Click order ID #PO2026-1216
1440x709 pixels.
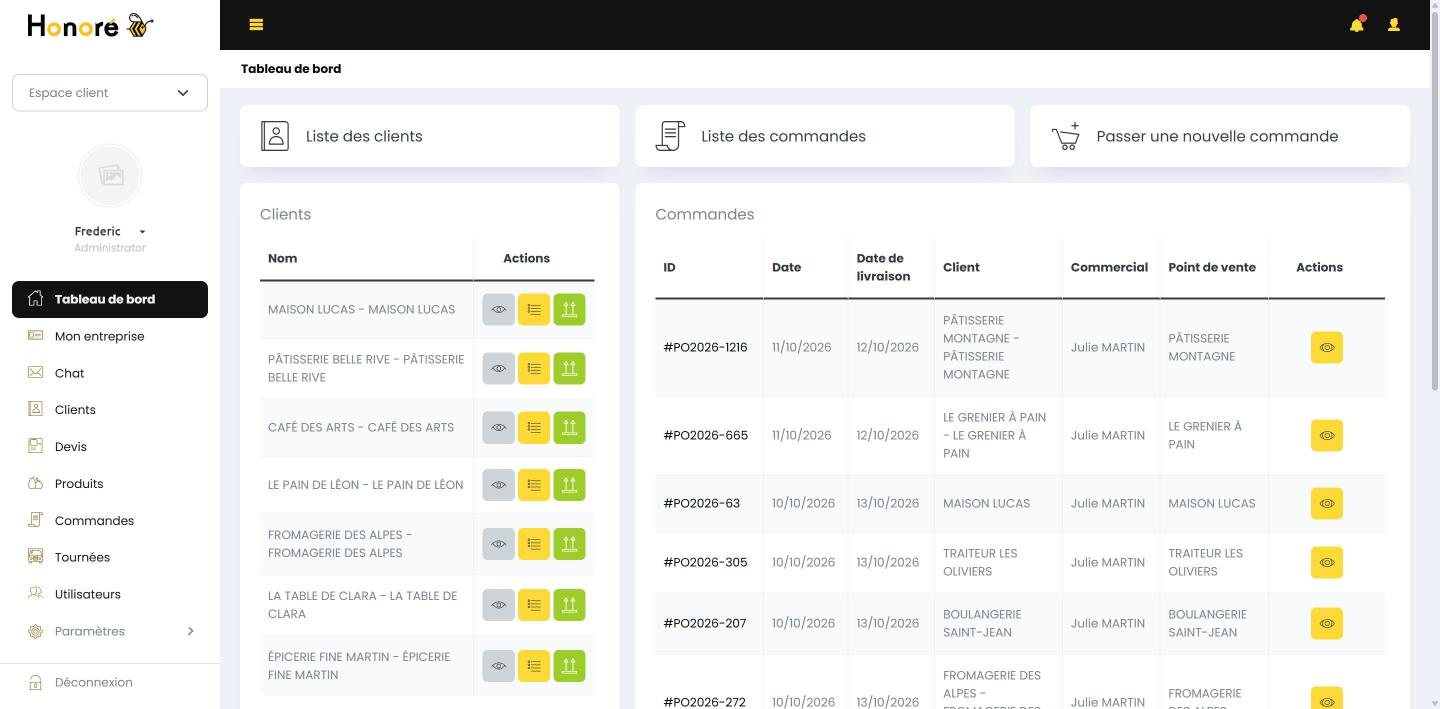tap(705, 348)
